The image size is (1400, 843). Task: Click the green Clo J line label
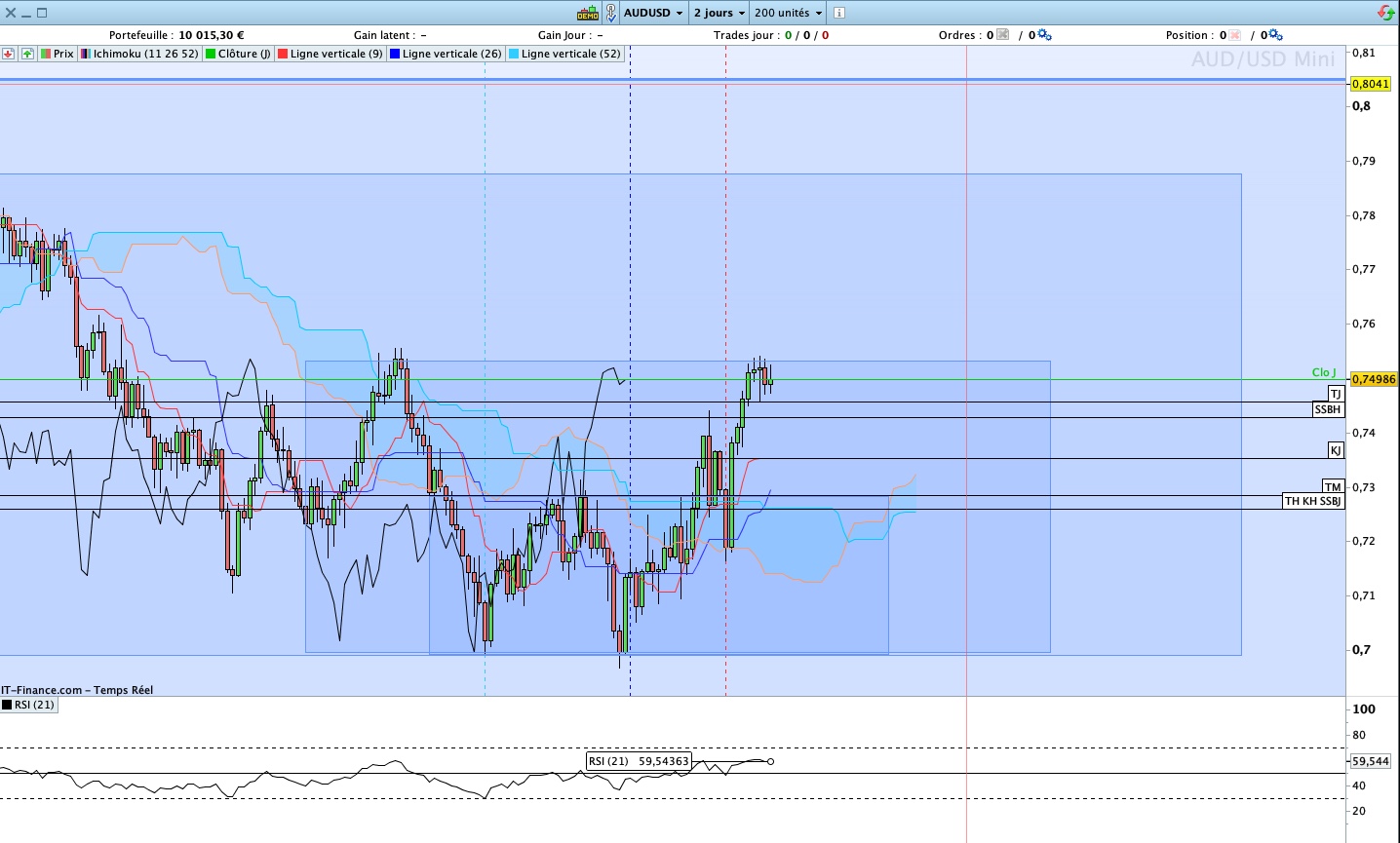click(x=1324, y=372)
